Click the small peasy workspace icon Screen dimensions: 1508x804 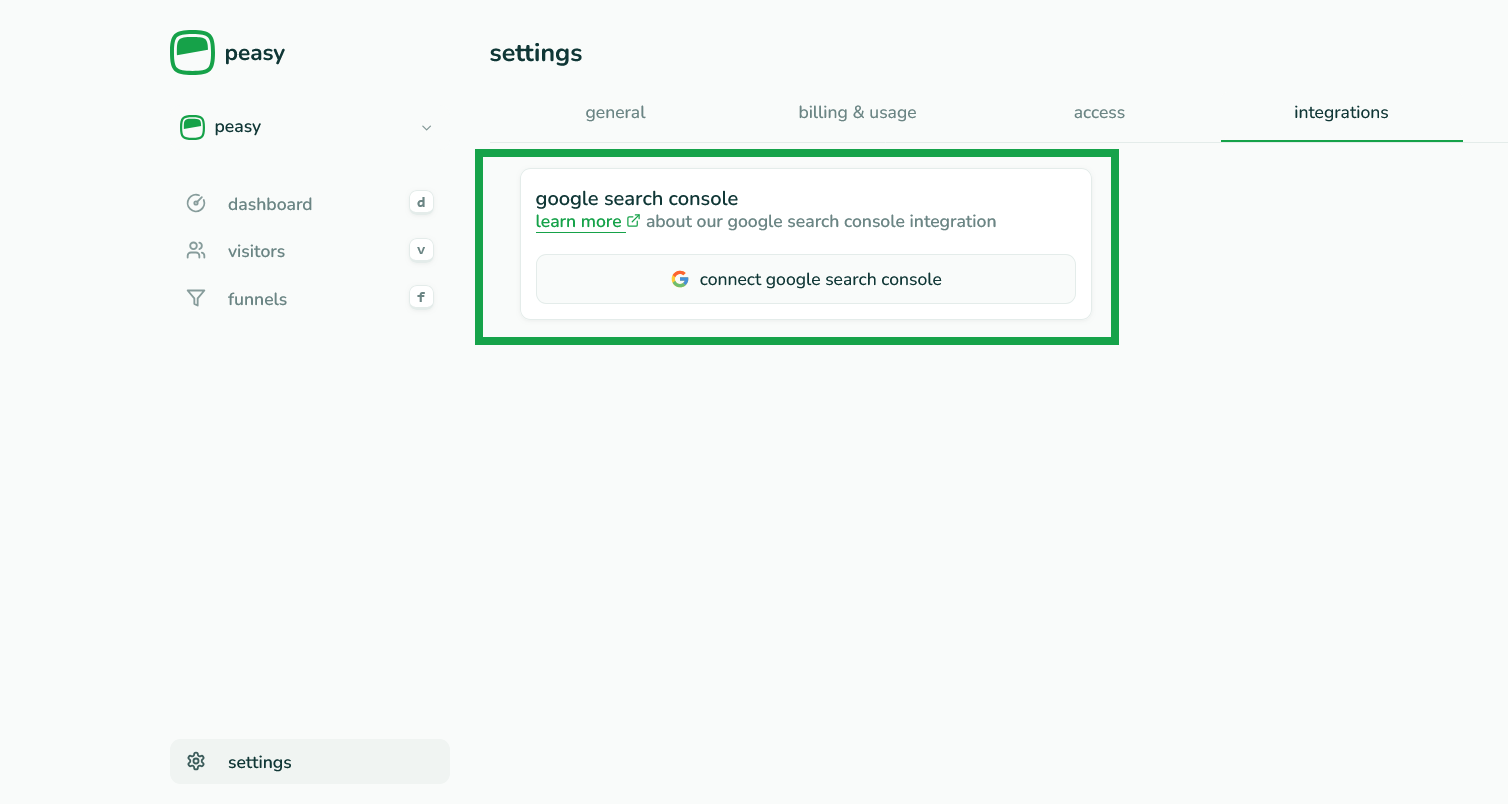click(192, 127)
